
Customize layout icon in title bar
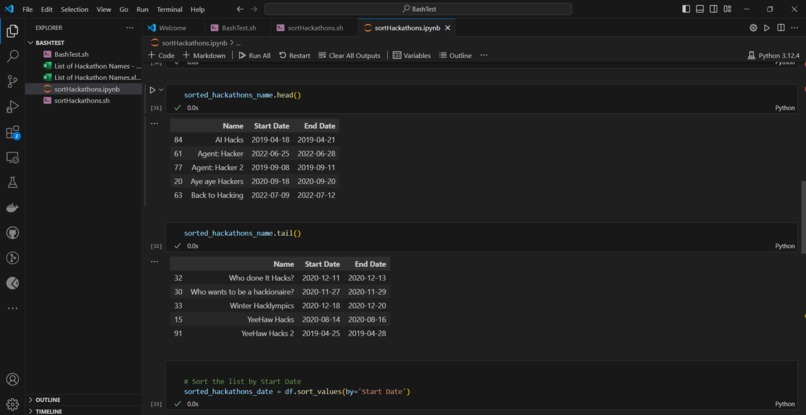coord(727,9)
